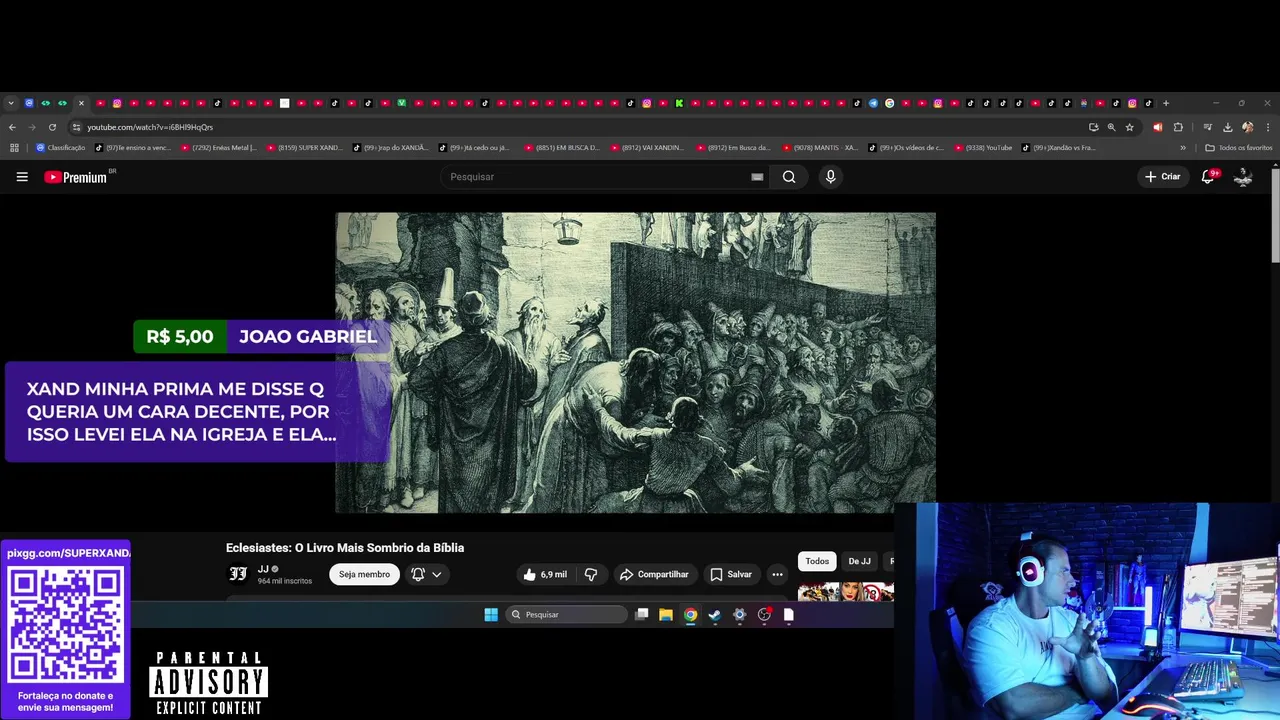Screen dimensions: 1280x720
Task: Reload the page with refresh icon
Action: (52, 127)
